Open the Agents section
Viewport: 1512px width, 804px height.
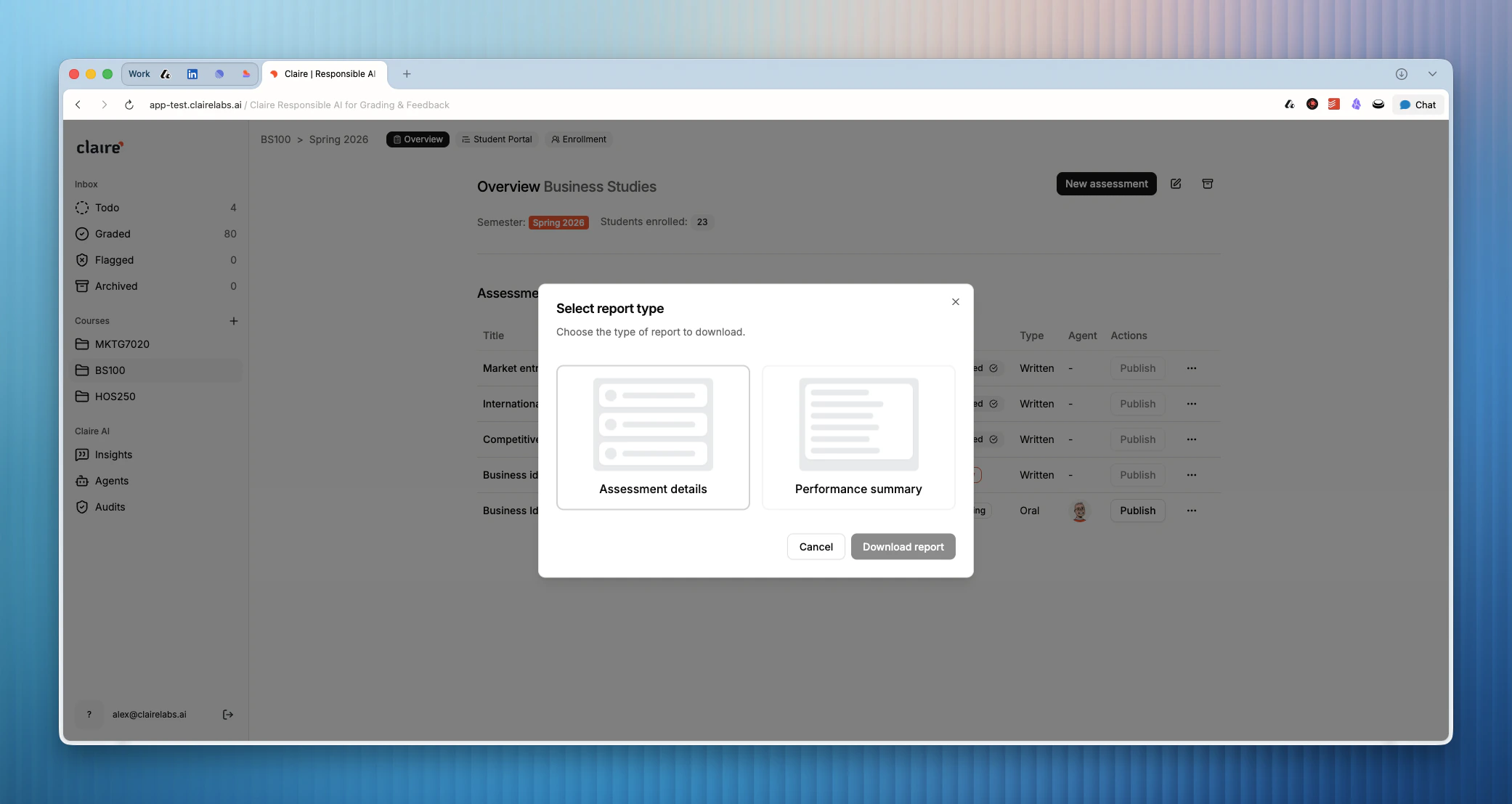111,481
